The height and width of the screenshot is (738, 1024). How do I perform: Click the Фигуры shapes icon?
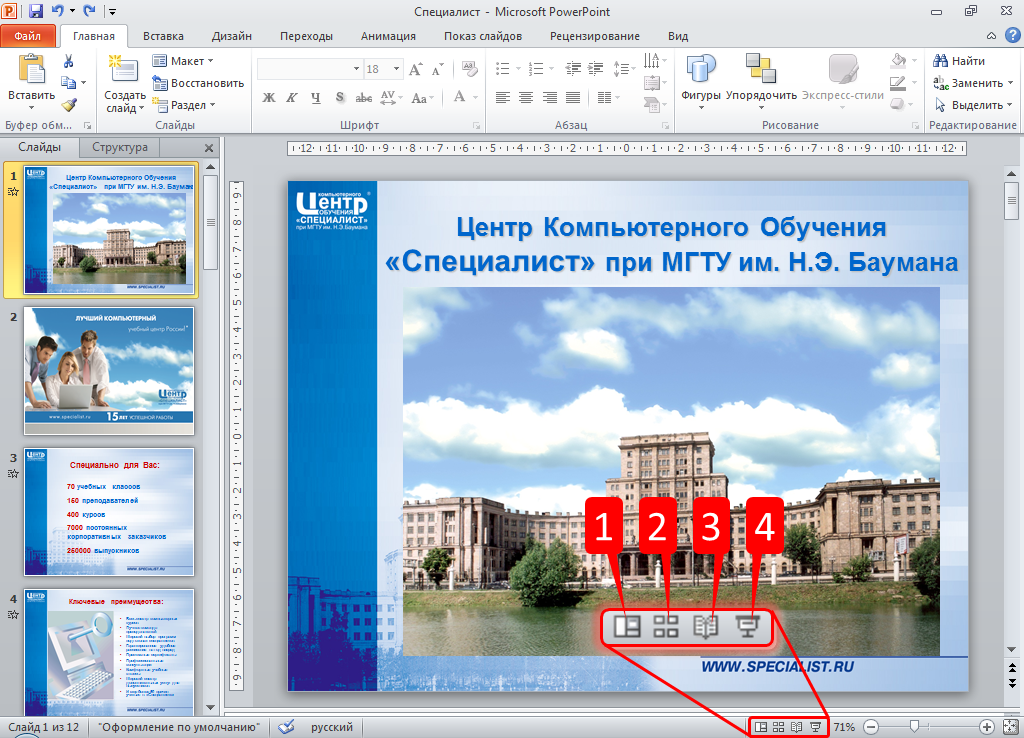(701, 69)
